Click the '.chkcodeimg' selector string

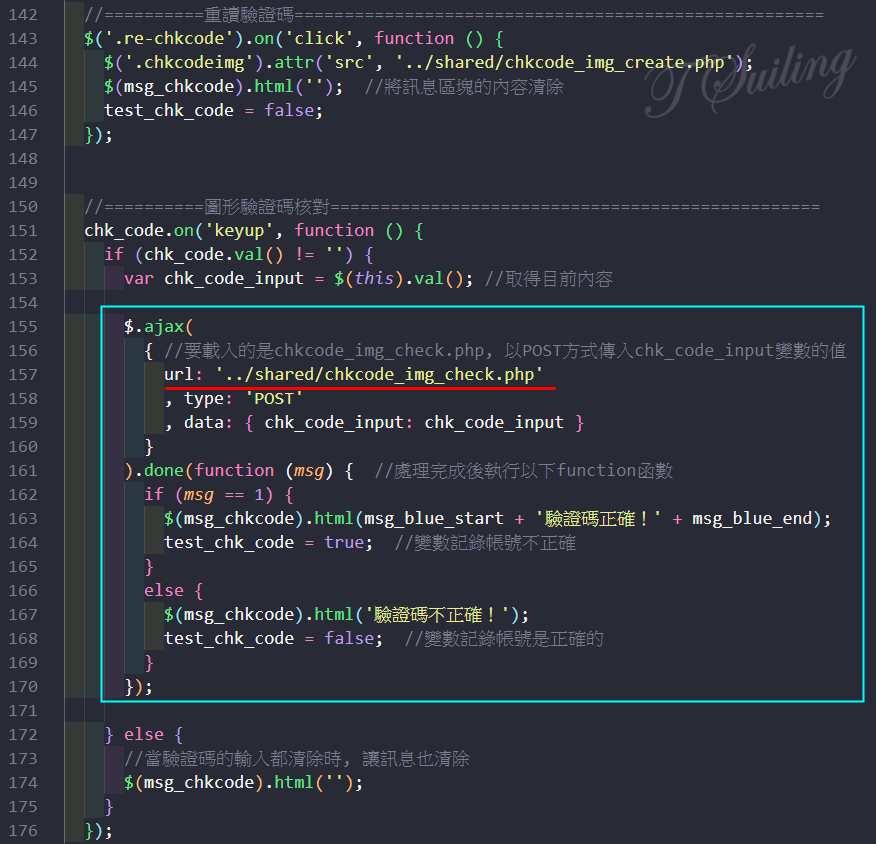coord(180,63)
